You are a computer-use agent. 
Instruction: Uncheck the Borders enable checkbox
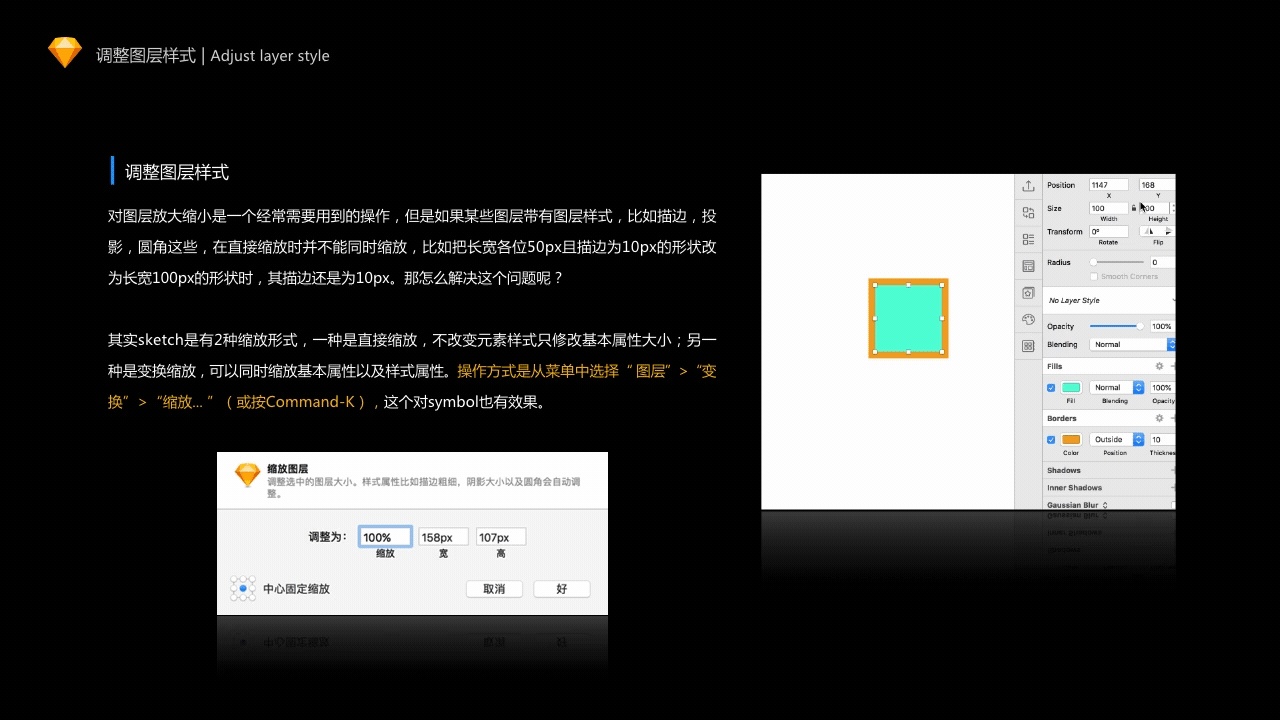1051,439
